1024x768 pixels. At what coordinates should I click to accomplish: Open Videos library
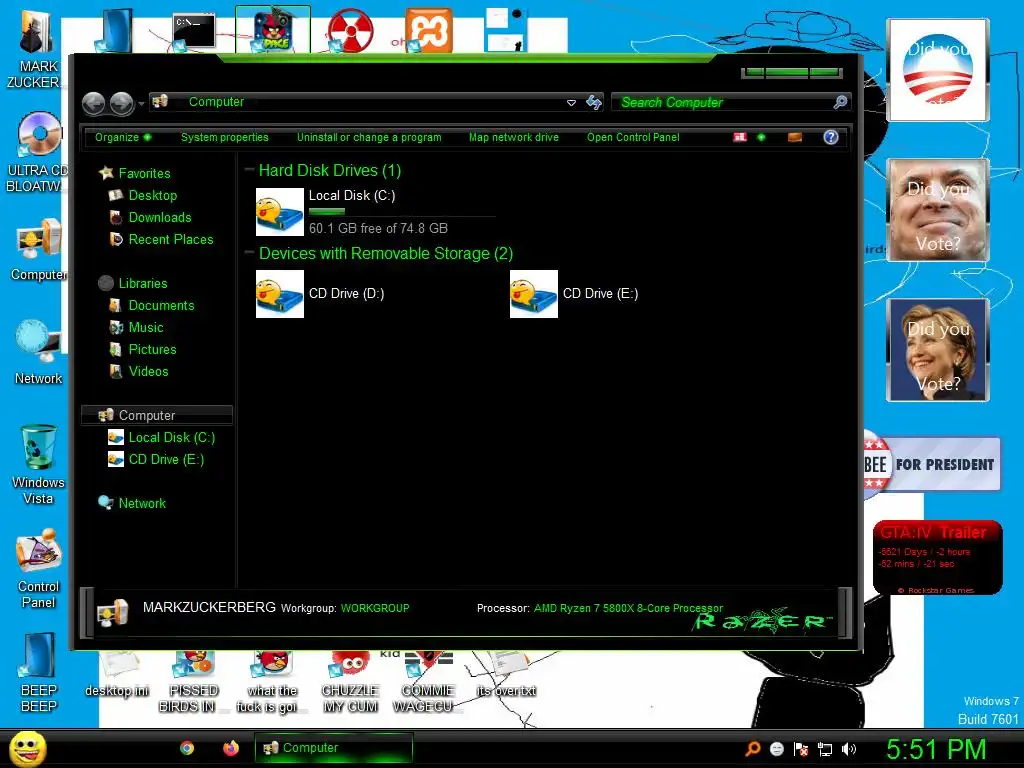click(148, 372)
